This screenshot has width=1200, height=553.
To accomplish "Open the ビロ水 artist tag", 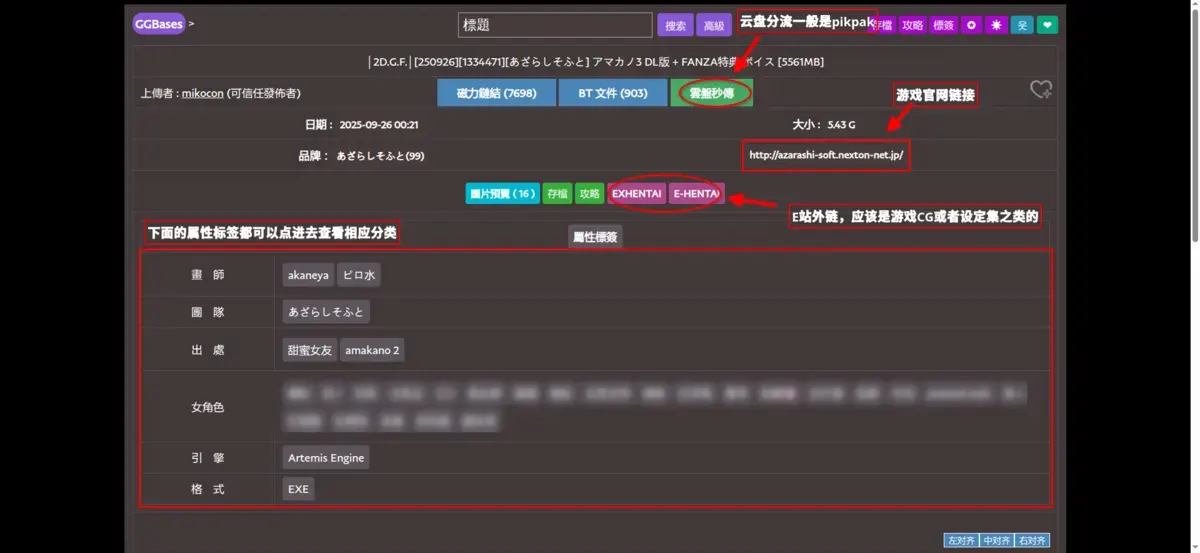I will click(x=359, y=275).
